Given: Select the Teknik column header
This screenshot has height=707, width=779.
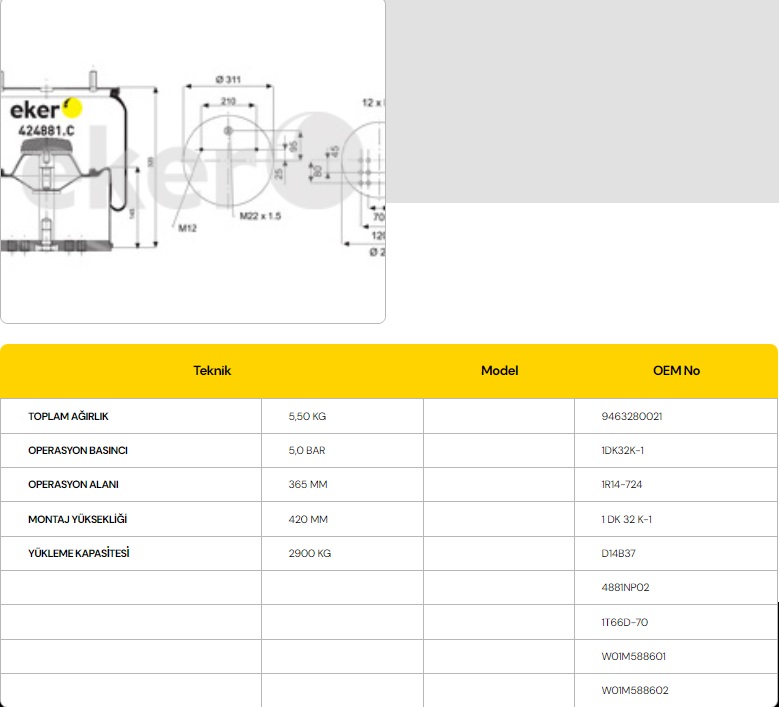Looking at the screenshot, I should click(212, 371).
